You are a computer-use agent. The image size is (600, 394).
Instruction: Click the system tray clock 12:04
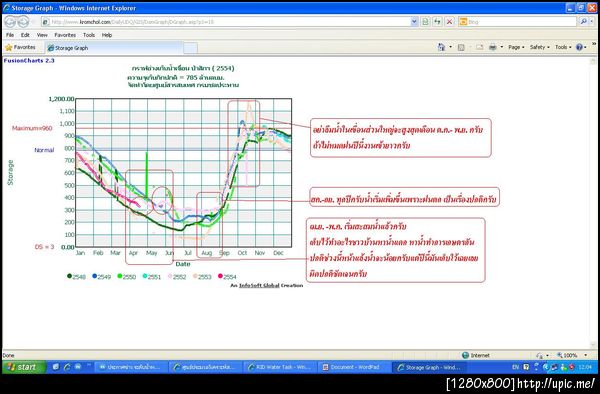point(585,367)
